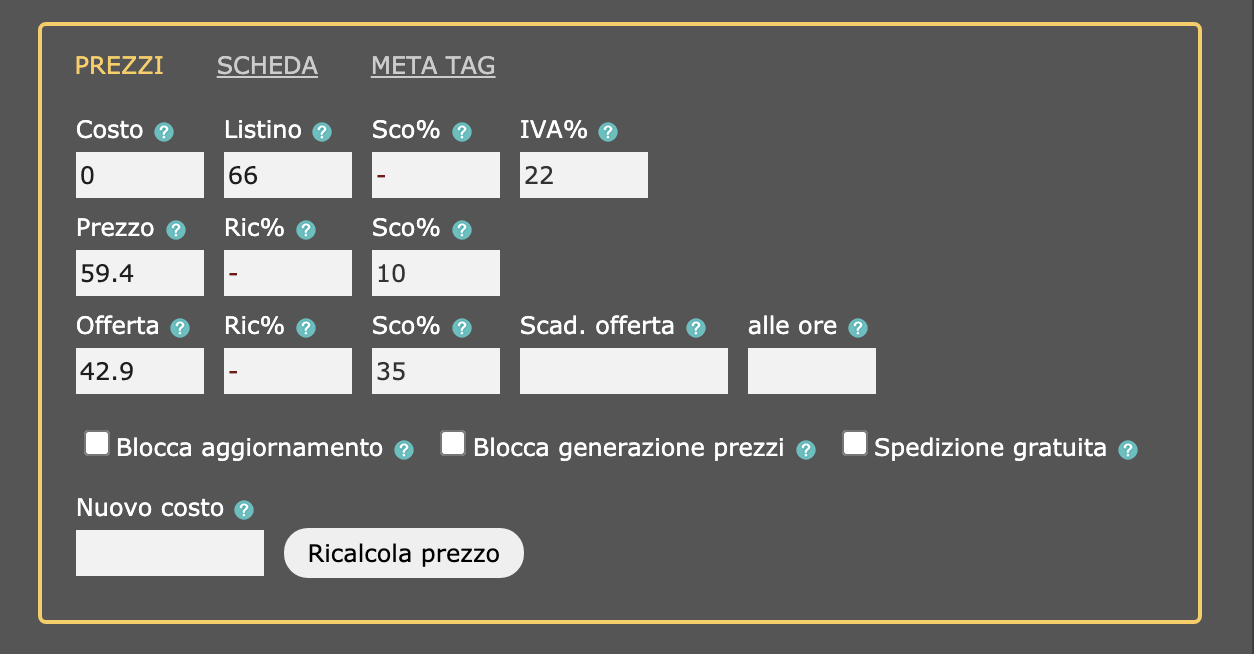This screenshot has height=654, width=1254.
Task: Click help icon after Blocca generazione prezzi
Action: coord(806,450)
